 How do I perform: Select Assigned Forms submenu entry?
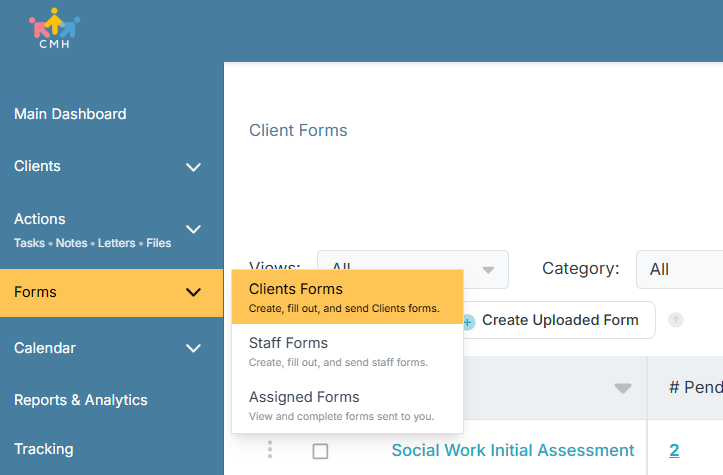(347, 405)
